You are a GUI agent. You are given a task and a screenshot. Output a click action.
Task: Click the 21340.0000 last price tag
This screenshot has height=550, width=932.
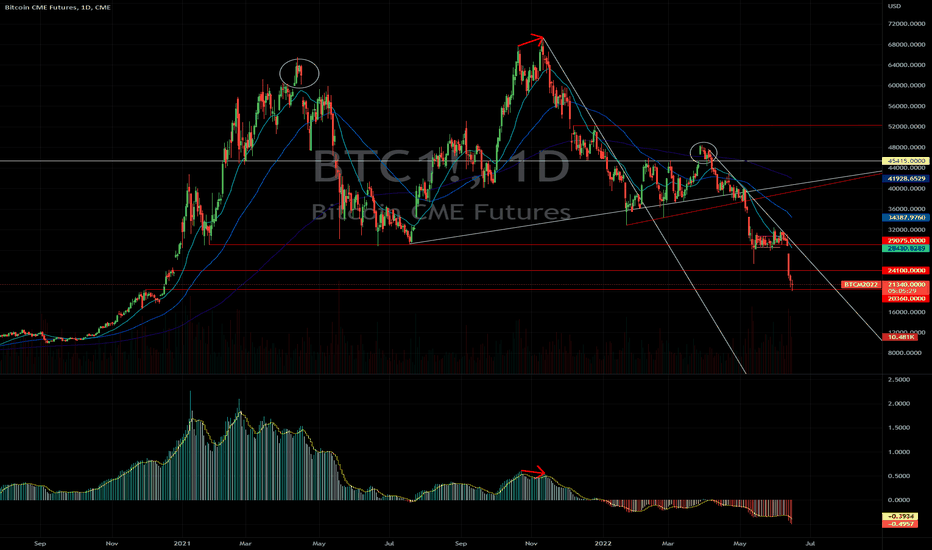click(x=906, y=285)
